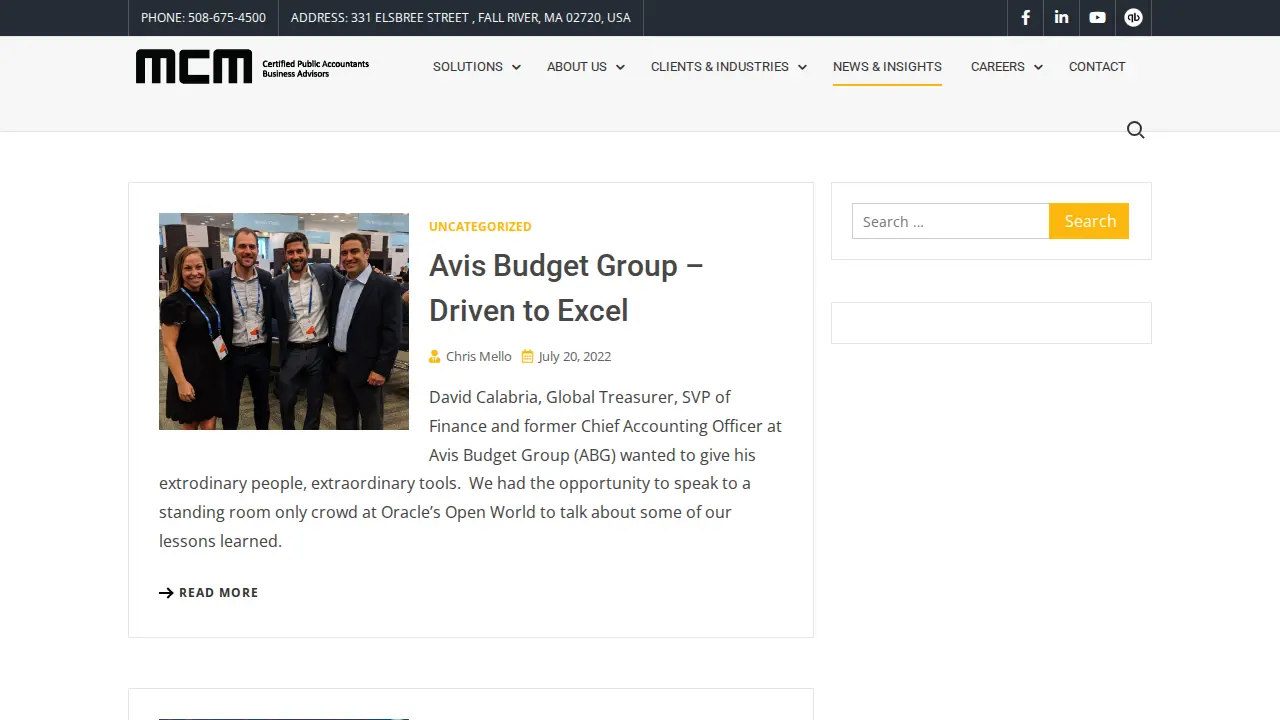Open the QuickBooks social icon

click(x=1133, y=17)
